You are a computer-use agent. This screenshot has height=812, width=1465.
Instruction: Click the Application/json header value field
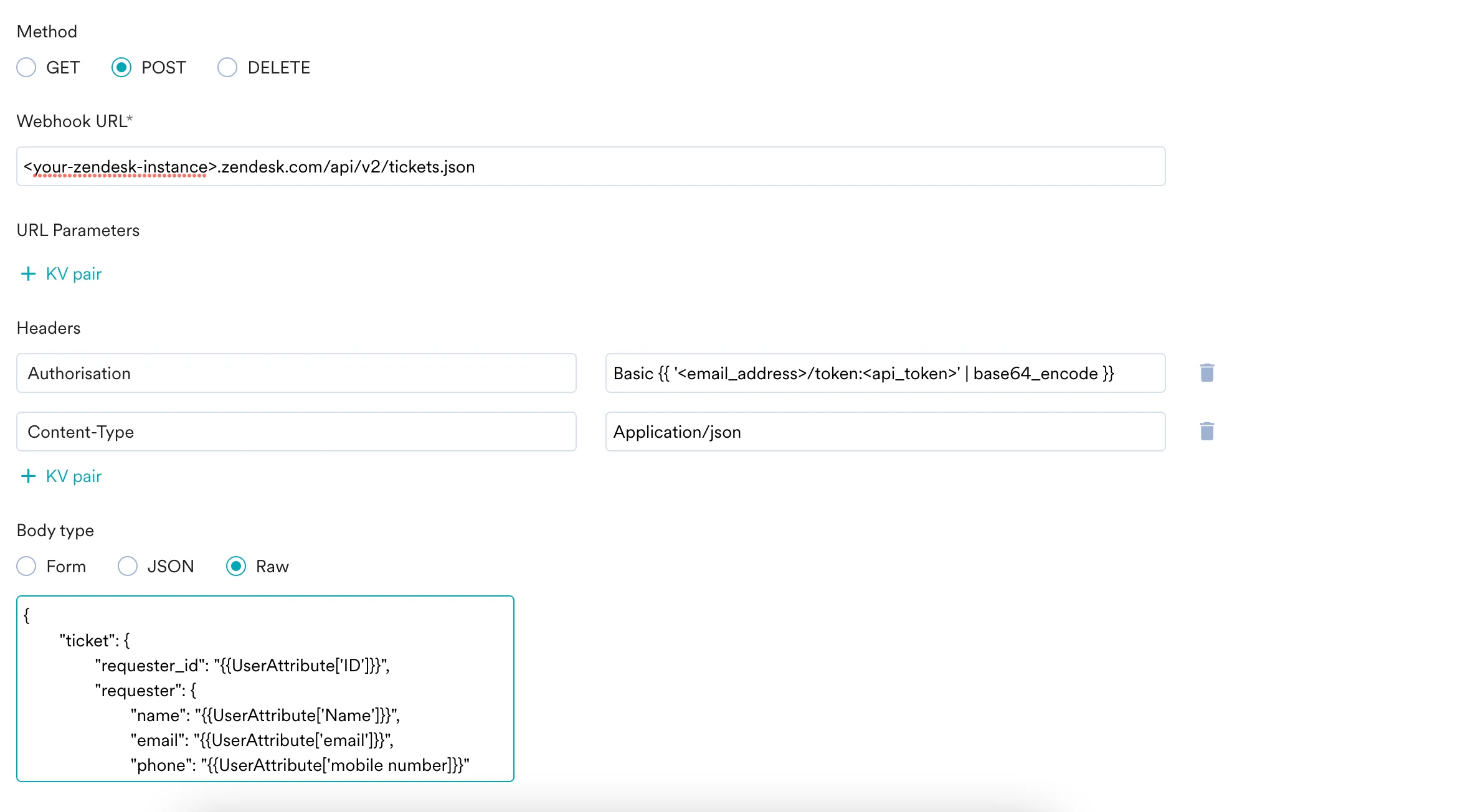pos(885,432)
